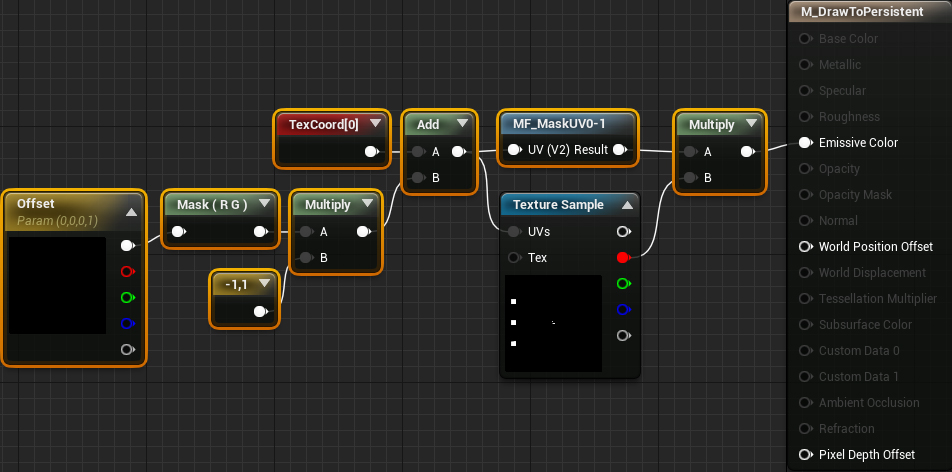The width and height of the screenshot is (952, 472).
Task: Click the left Multiply node's A input pin
Action: [x=306, y=231]
